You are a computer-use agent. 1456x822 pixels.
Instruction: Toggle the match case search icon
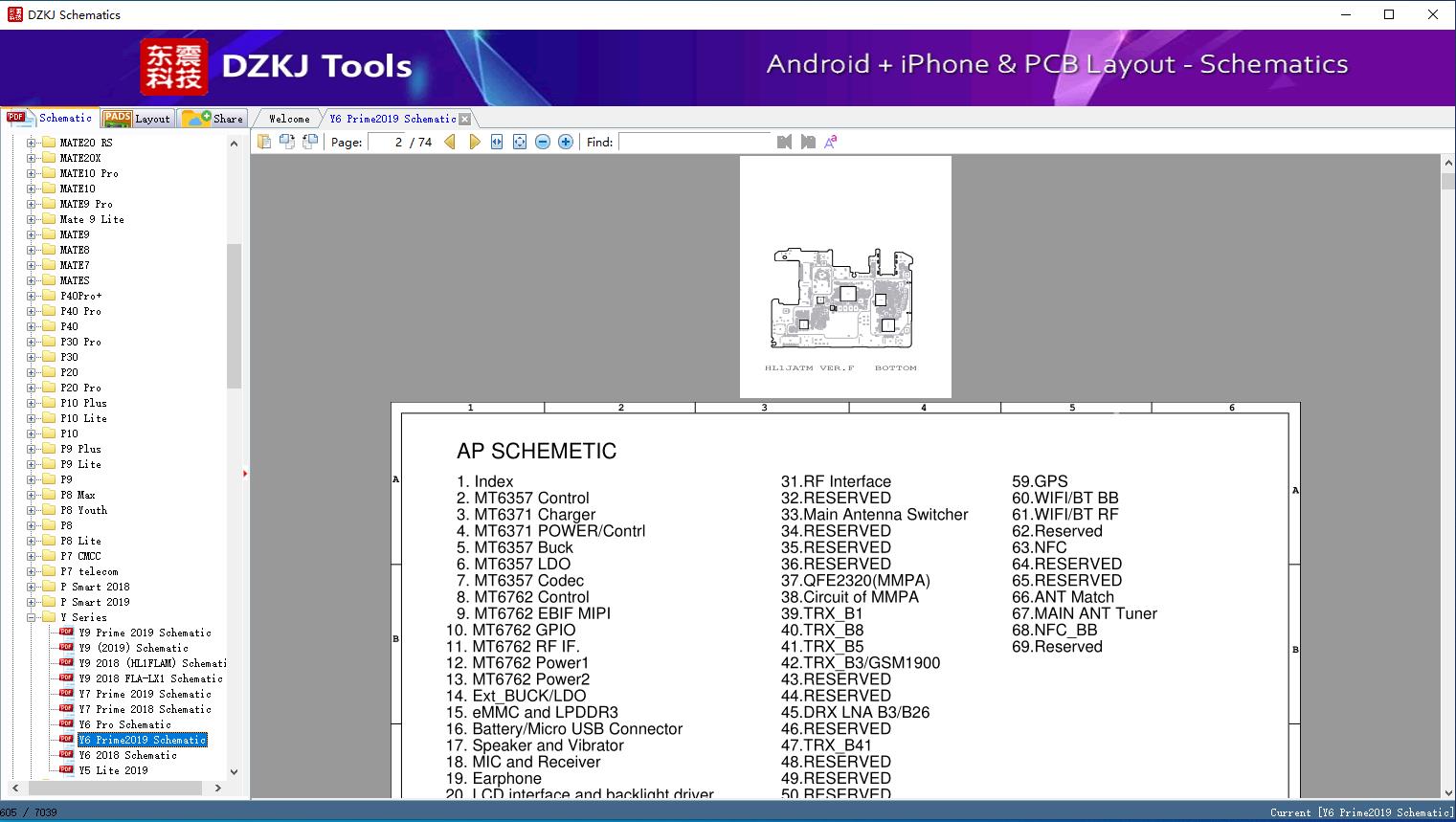831,142
